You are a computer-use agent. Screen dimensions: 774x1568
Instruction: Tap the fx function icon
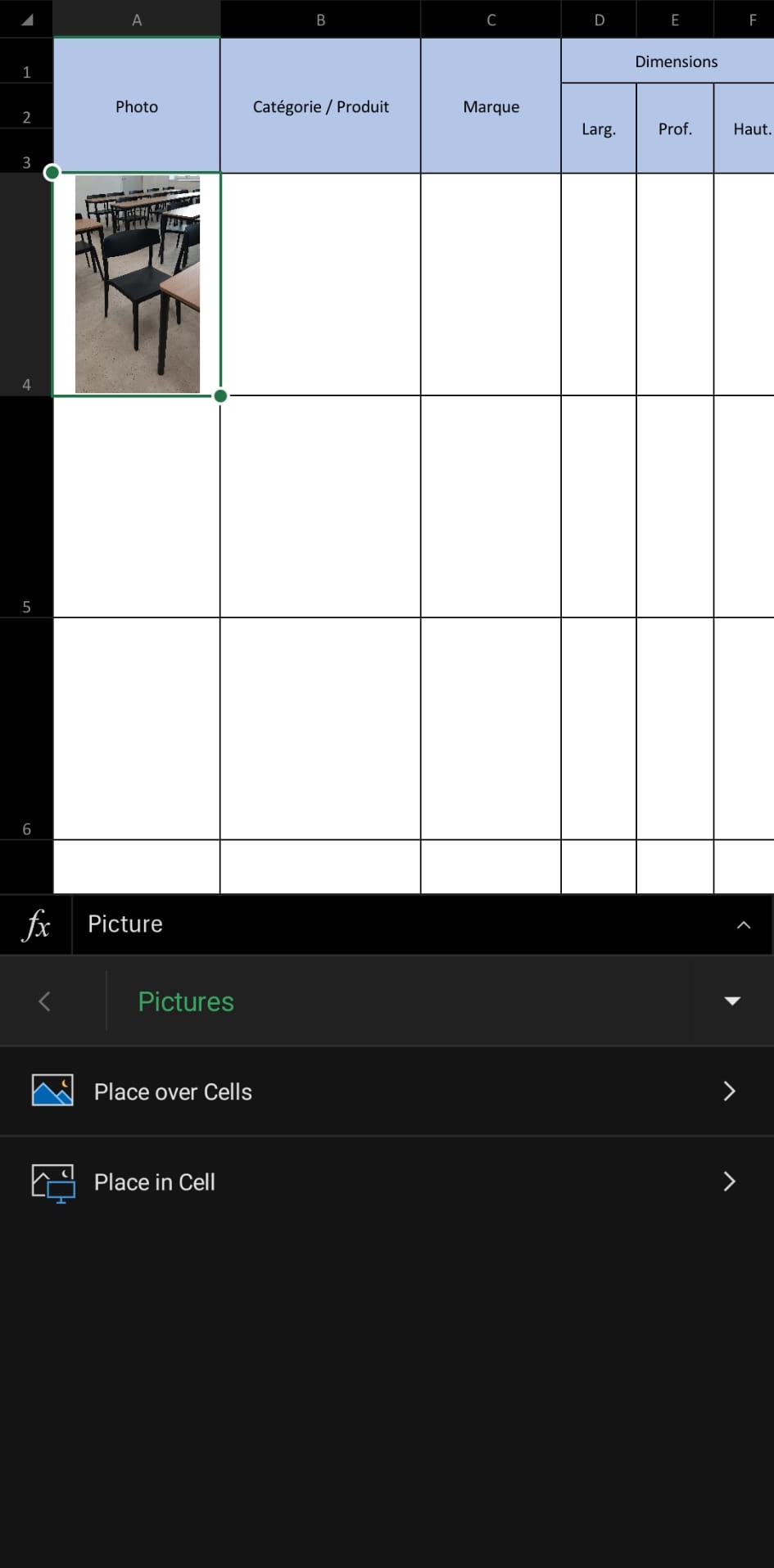(36, 925)
